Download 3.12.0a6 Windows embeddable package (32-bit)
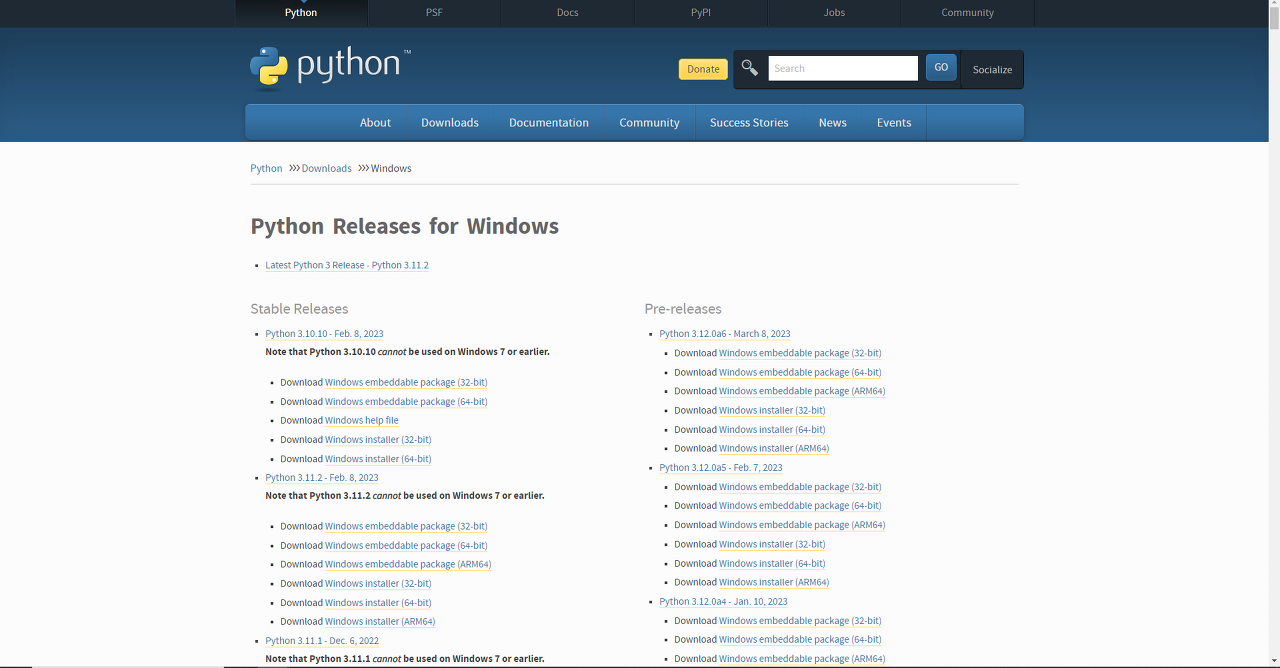Screen dimensions: 1280x668 tap(800, 353)
